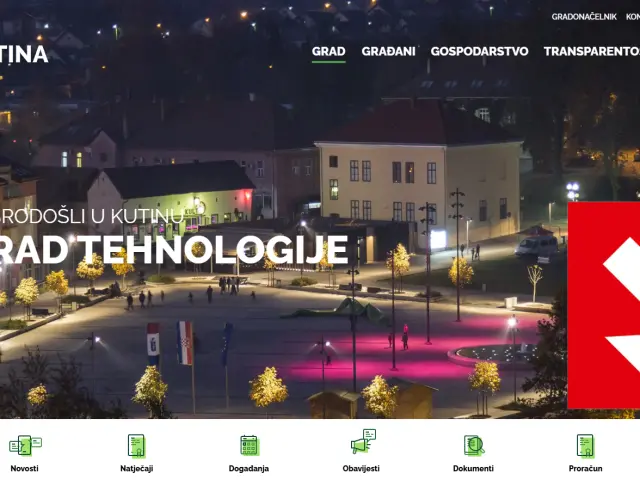Go to the Obavijesti text link
This screenshot has height=480, width=640.
361,468
